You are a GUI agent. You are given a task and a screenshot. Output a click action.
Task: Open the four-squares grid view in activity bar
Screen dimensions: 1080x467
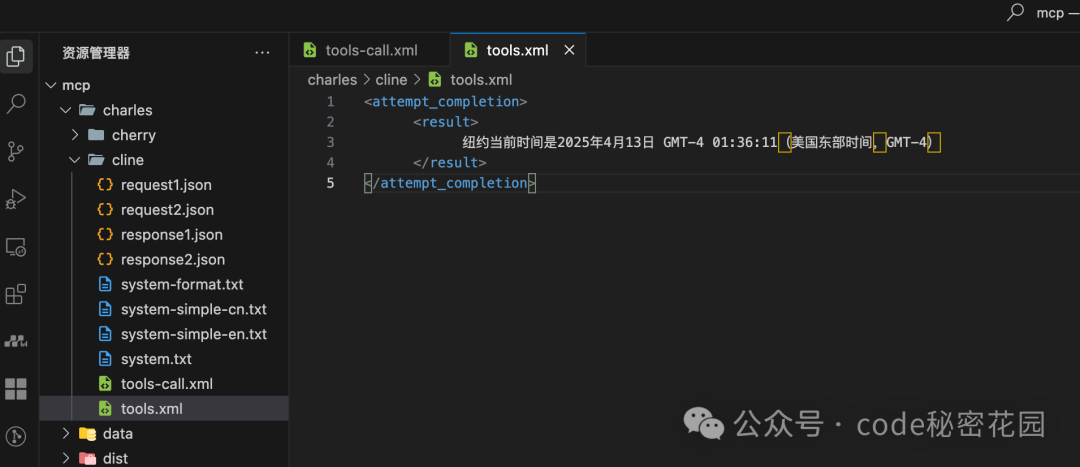pyautogui.click(x=16, y=388)
